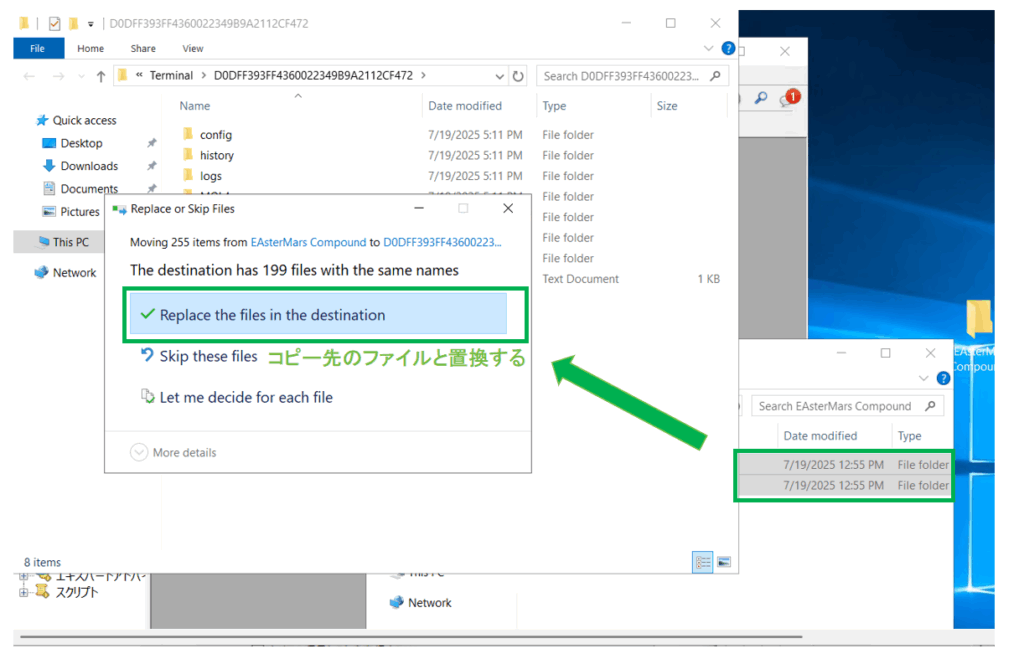Open address bar history dropdown
Screen dimensions: 1024x659
click(x=500, y=76)
